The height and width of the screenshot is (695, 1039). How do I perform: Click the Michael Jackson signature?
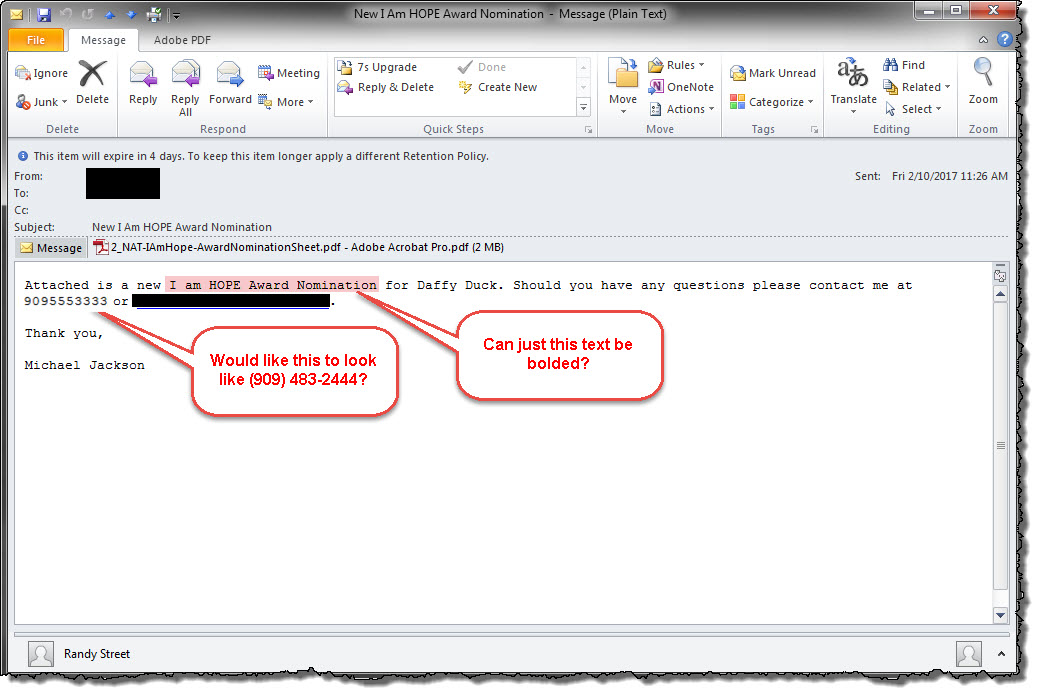(84, 365)
